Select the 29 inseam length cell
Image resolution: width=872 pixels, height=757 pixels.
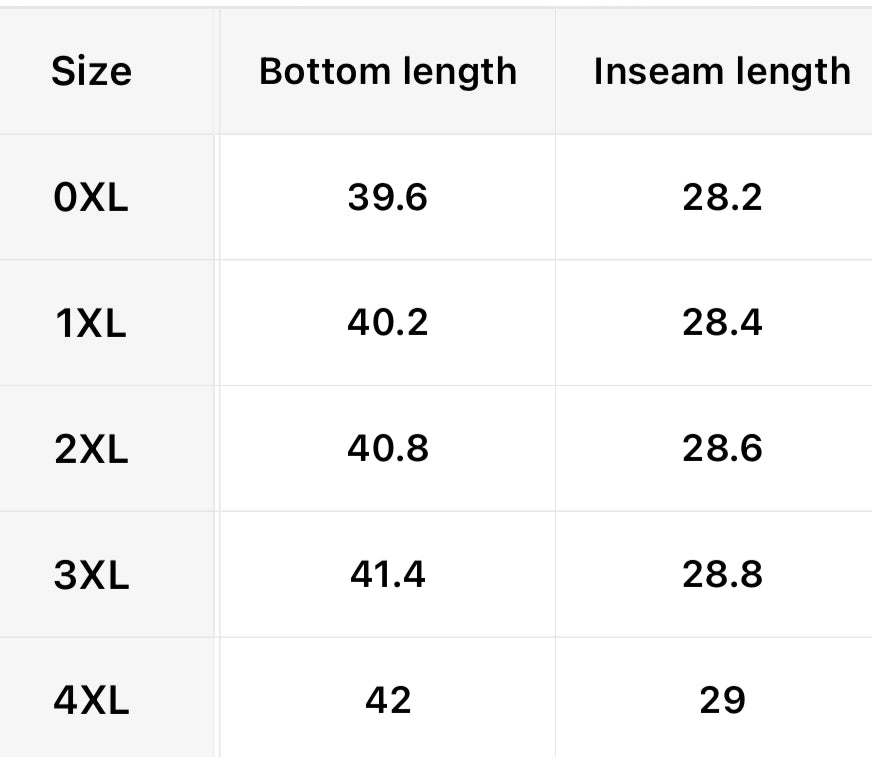pyautogui.click(x=722, y=700)
